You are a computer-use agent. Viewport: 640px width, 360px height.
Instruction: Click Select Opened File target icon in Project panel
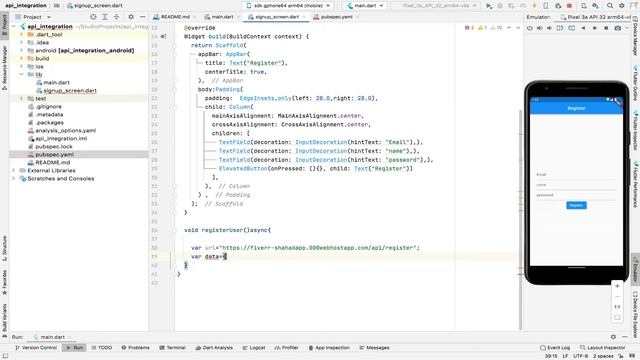93,17
